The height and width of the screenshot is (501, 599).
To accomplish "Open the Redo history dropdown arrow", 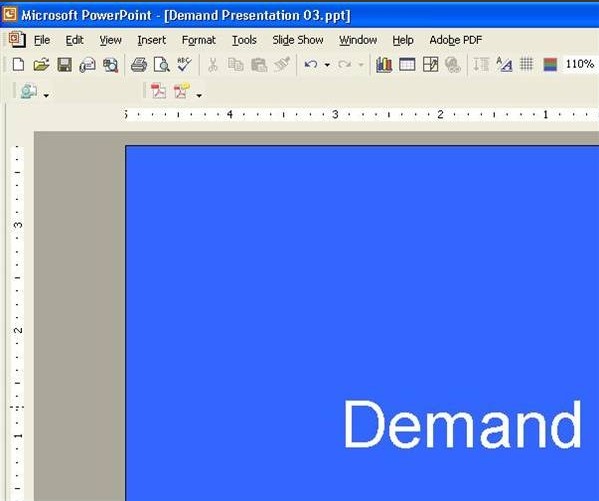I will pos(361,65).
